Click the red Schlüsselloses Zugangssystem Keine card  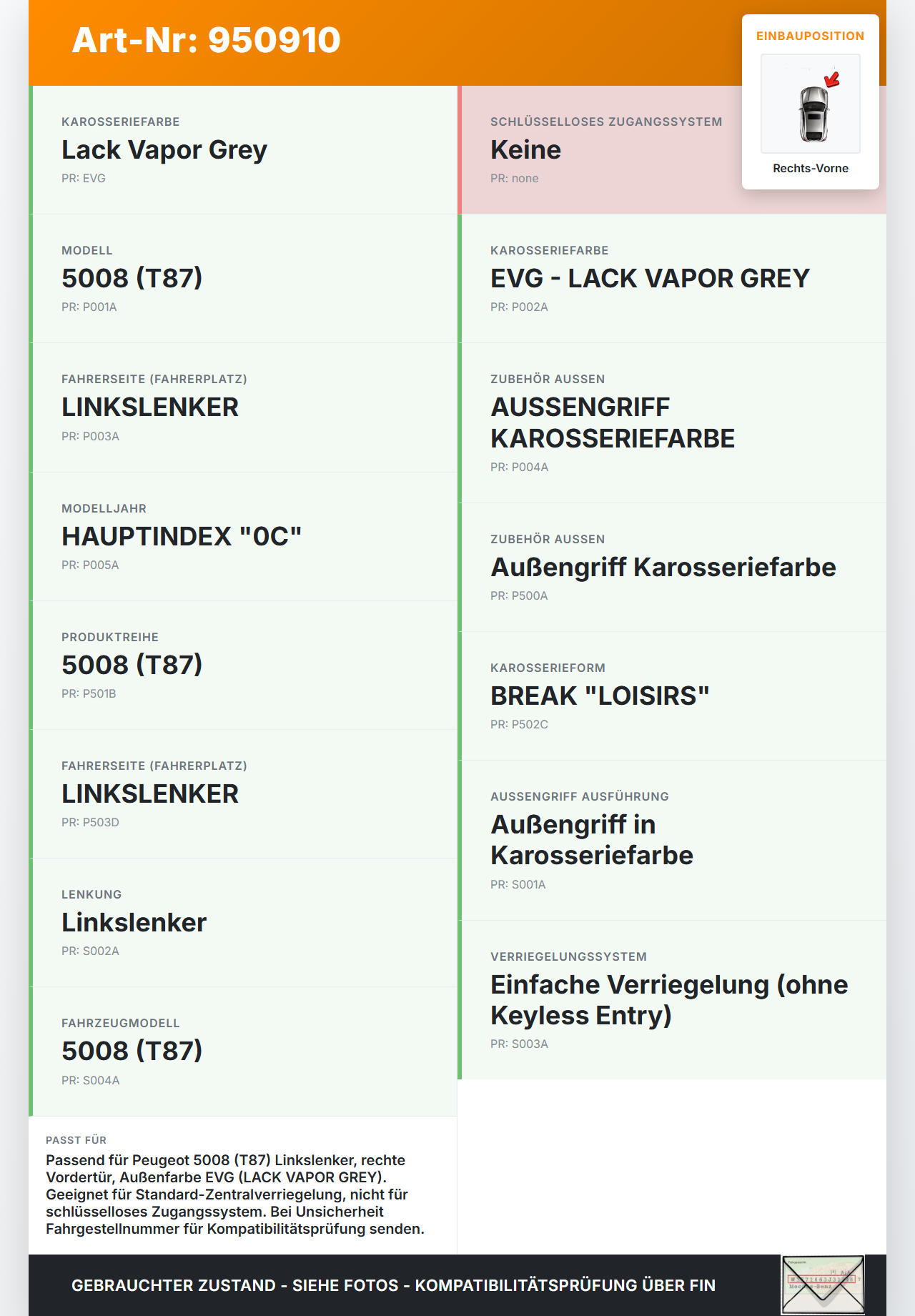point(600,150)
